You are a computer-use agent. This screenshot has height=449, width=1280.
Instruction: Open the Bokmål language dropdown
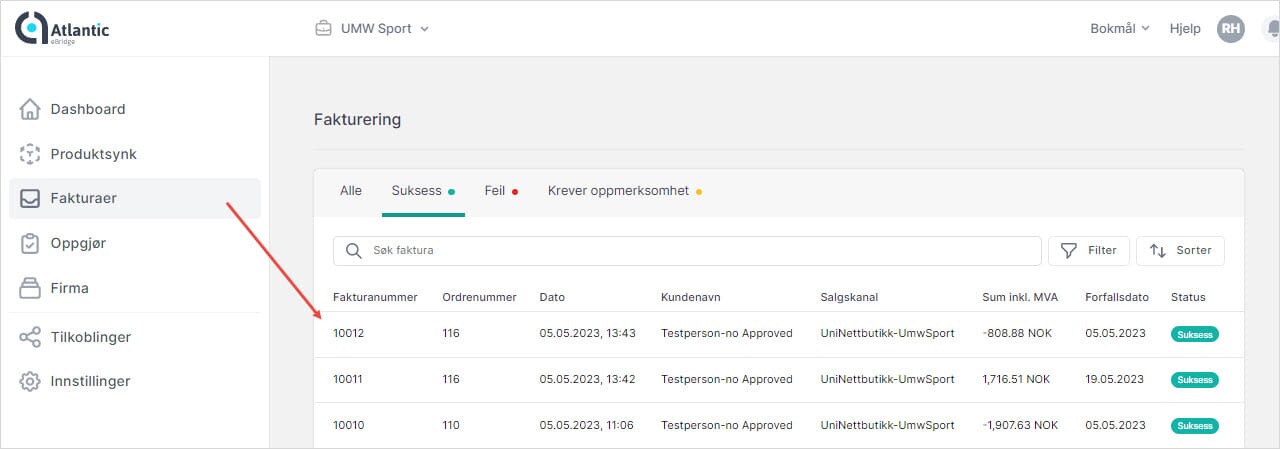pyautogui.click(x=1119, y=29)
